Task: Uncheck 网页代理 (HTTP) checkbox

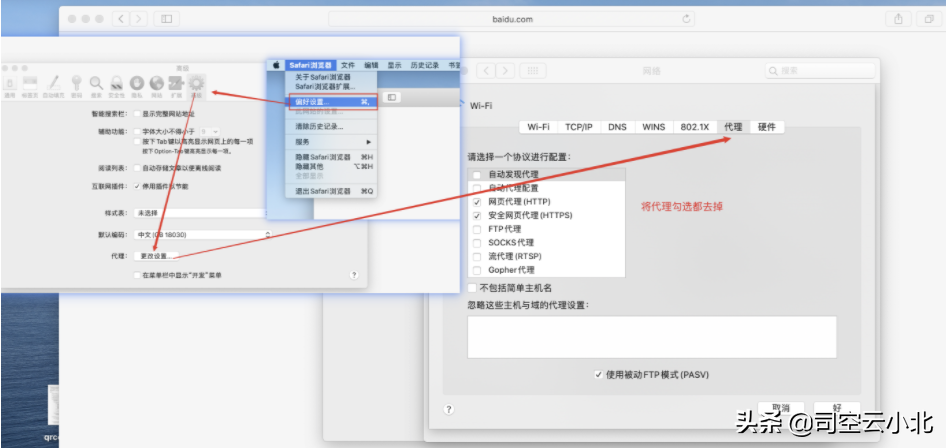Action: 477,201
